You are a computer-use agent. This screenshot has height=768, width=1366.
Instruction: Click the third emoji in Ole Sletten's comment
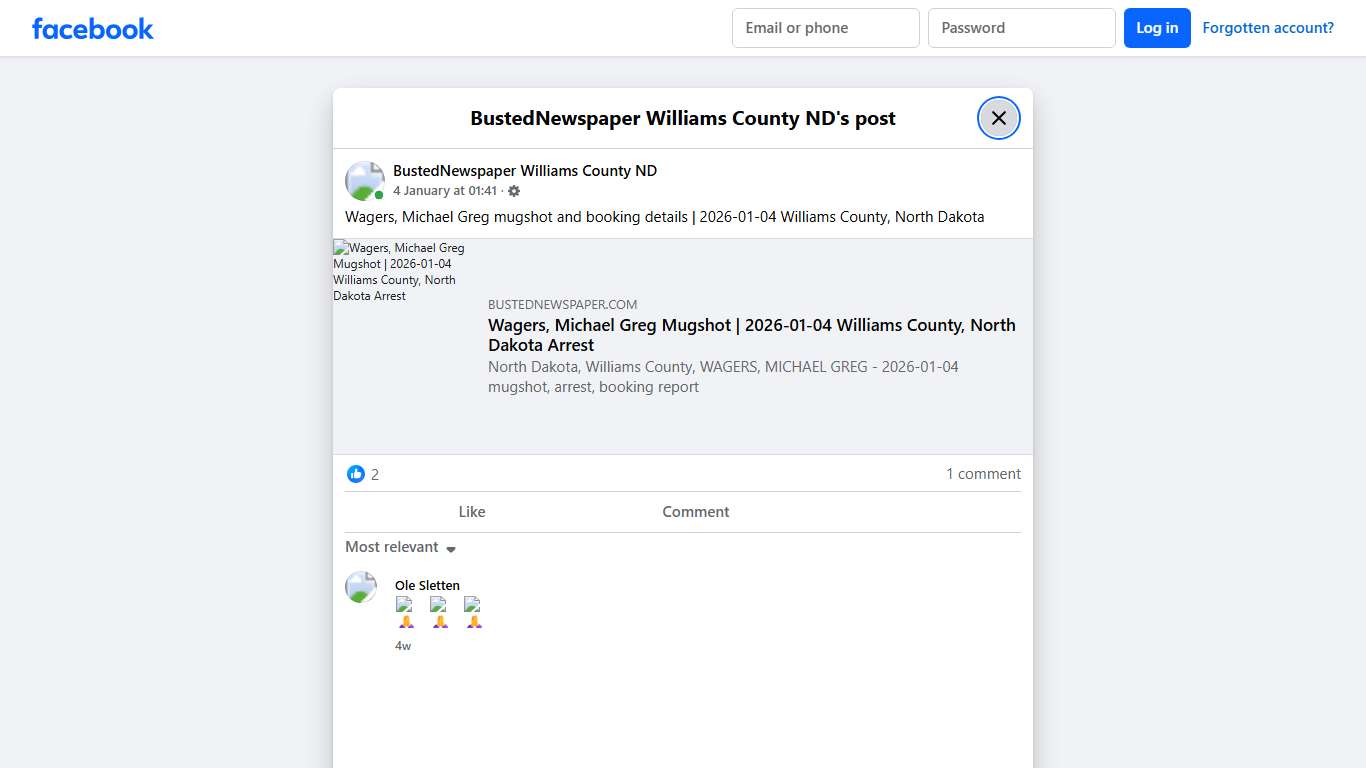(x=473, y=612)
